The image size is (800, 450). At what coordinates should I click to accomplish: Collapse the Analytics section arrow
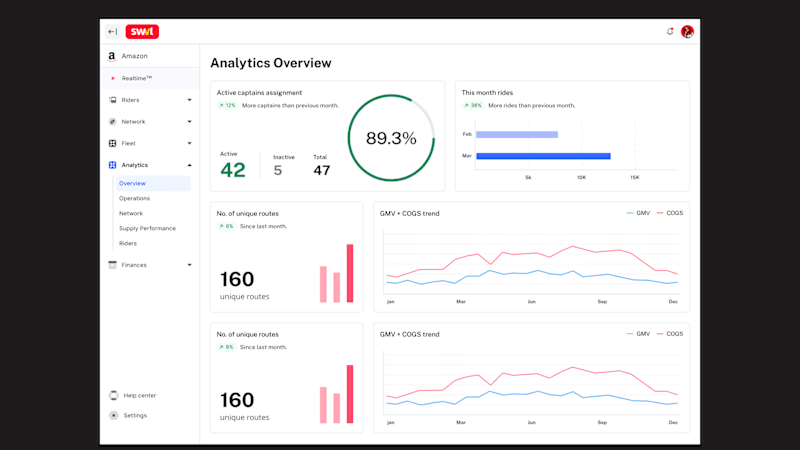pyautogui.click(x=189, y=165)
